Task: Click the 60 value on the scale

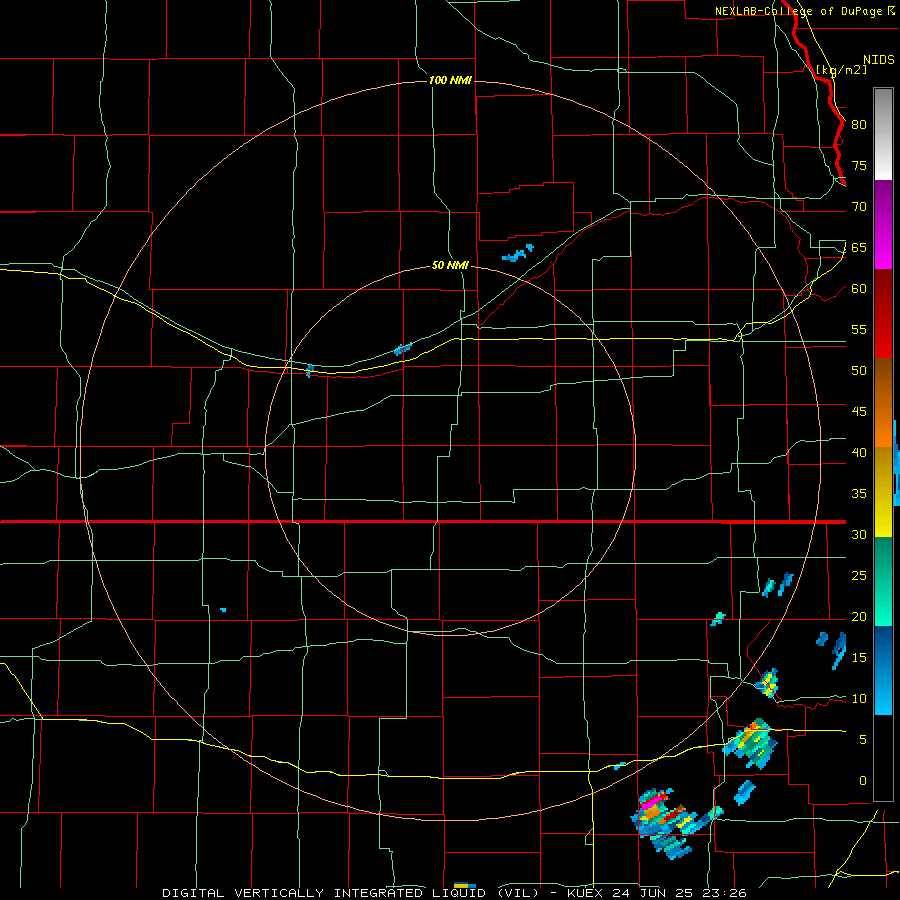Action: click(x=859, y=289)
